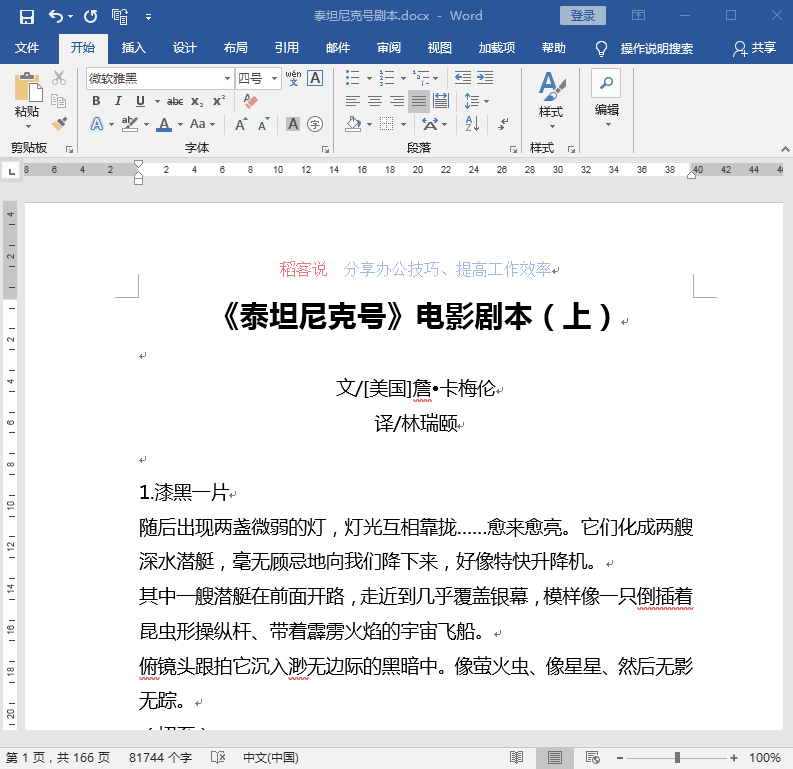Toggle Strikethrough (abc) formatting
Image resolution: width=793 pixels, height=769 pixels.
coord(175,102)
